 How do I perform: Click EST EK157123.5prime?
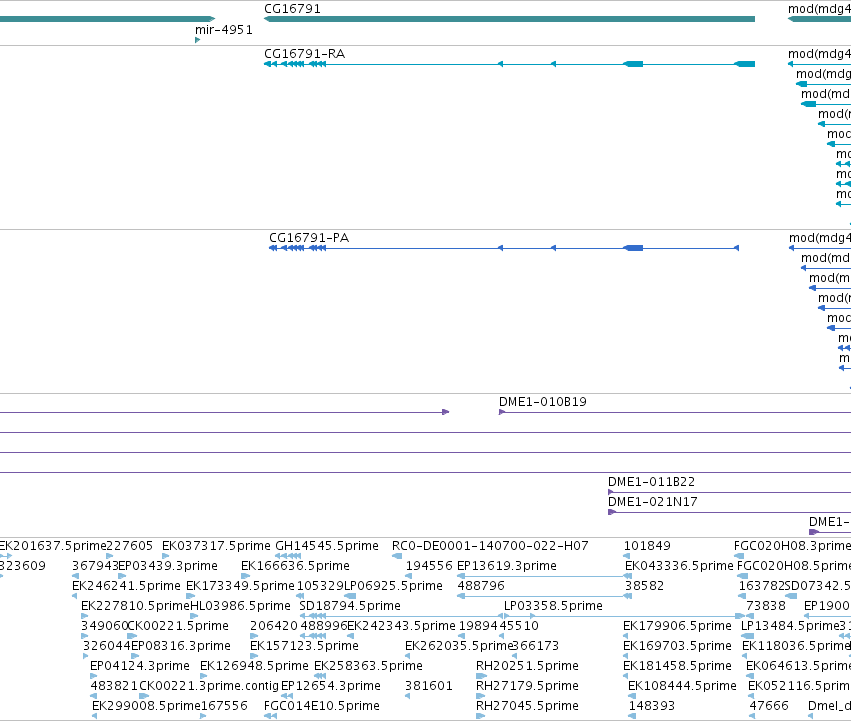(x=304, y=646)
